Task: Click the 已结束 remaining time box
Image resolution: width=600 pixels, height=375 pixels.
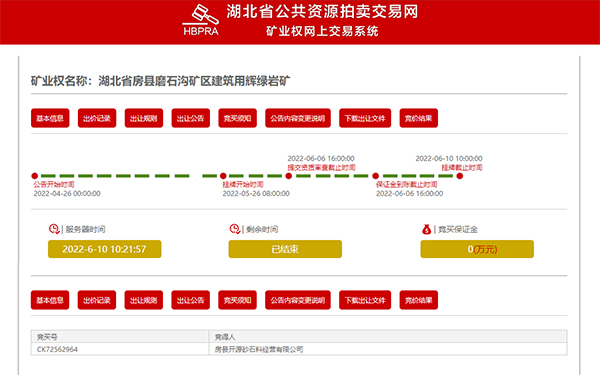Action: click(285, 249)
